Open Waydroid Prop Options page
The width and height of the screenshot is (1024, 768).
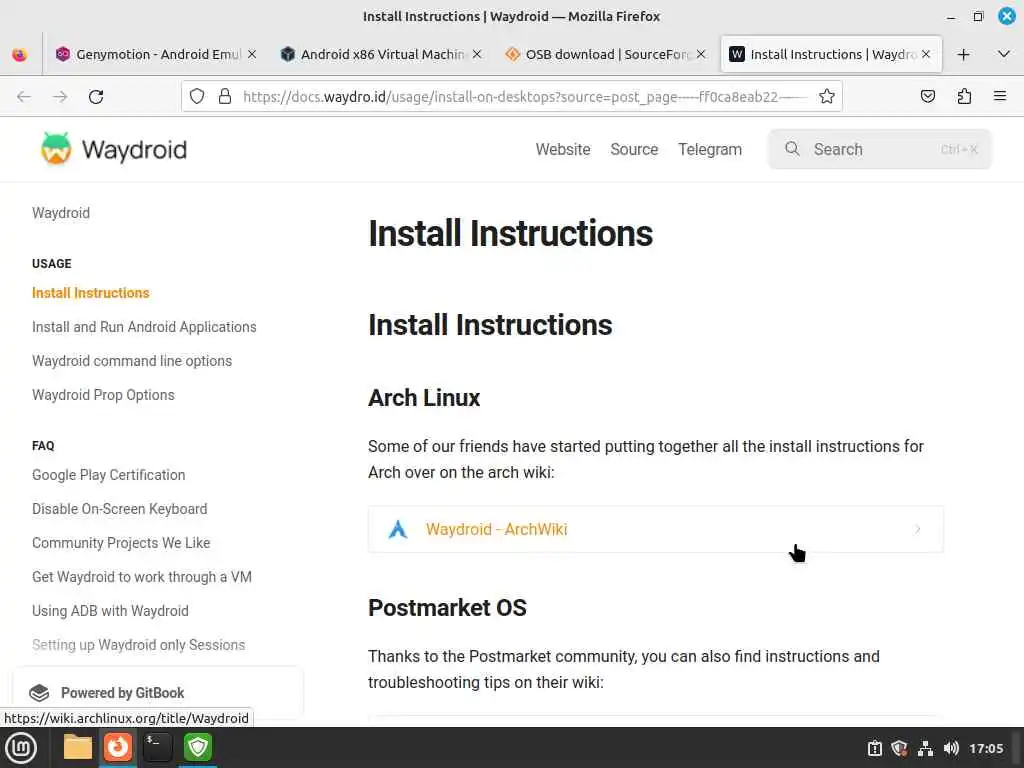103,395
